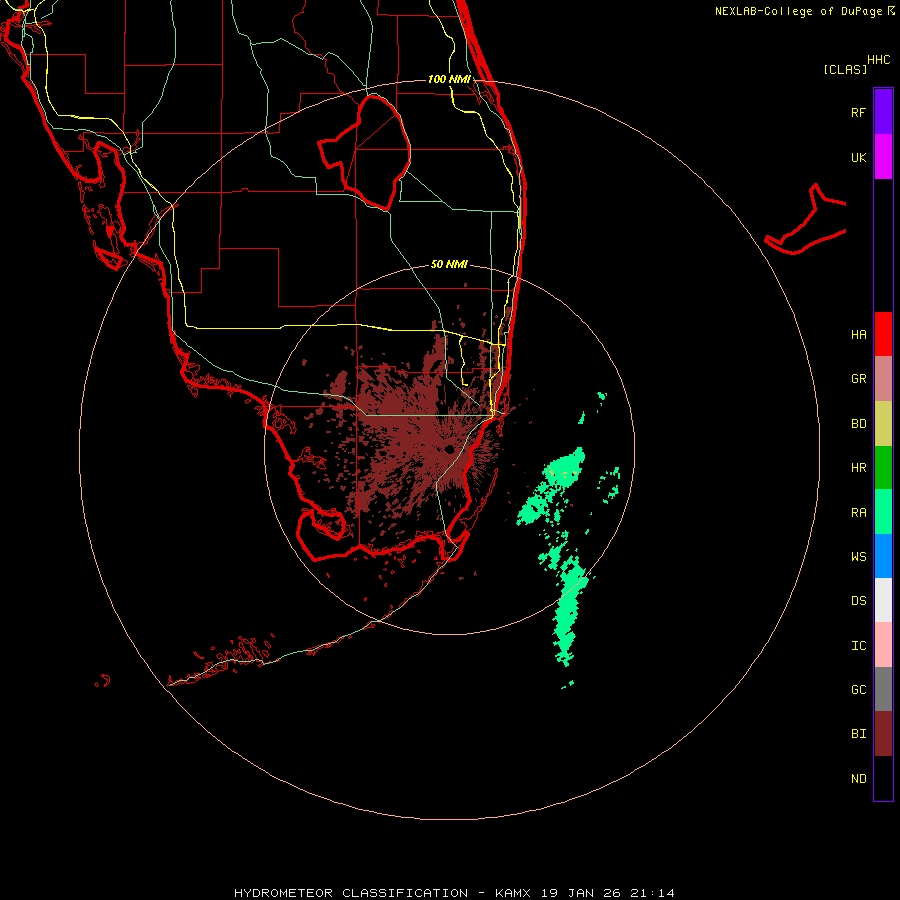This screenshot has width=900, height=900.
Task: Click the RF legend label
Action: [858, 112]
